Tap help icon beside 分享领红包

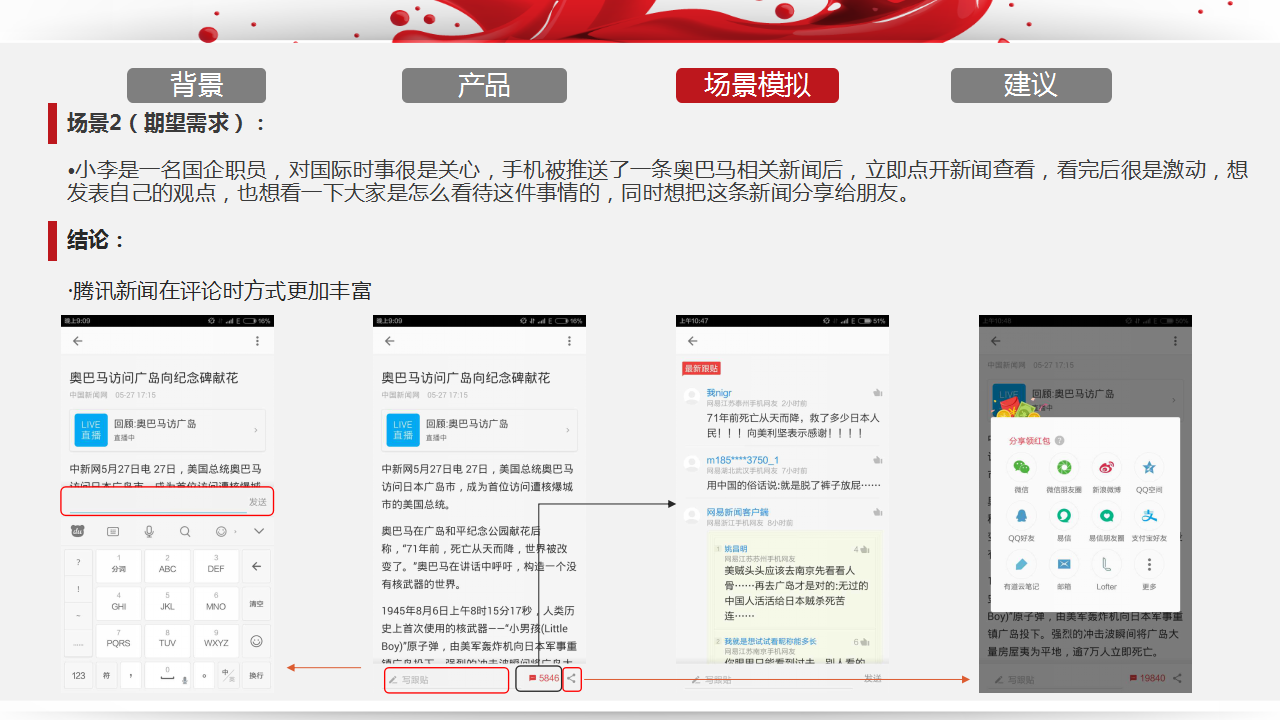coord(1059,440)
